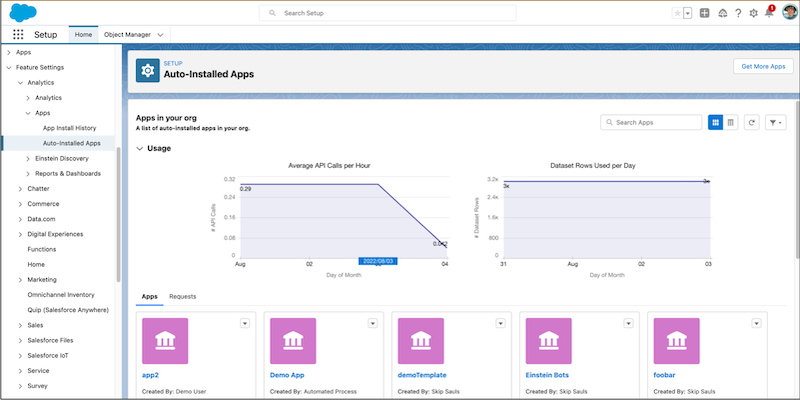Expand the Marketing tree node
The image size is (800, 400).
click(x=20, y=280)
